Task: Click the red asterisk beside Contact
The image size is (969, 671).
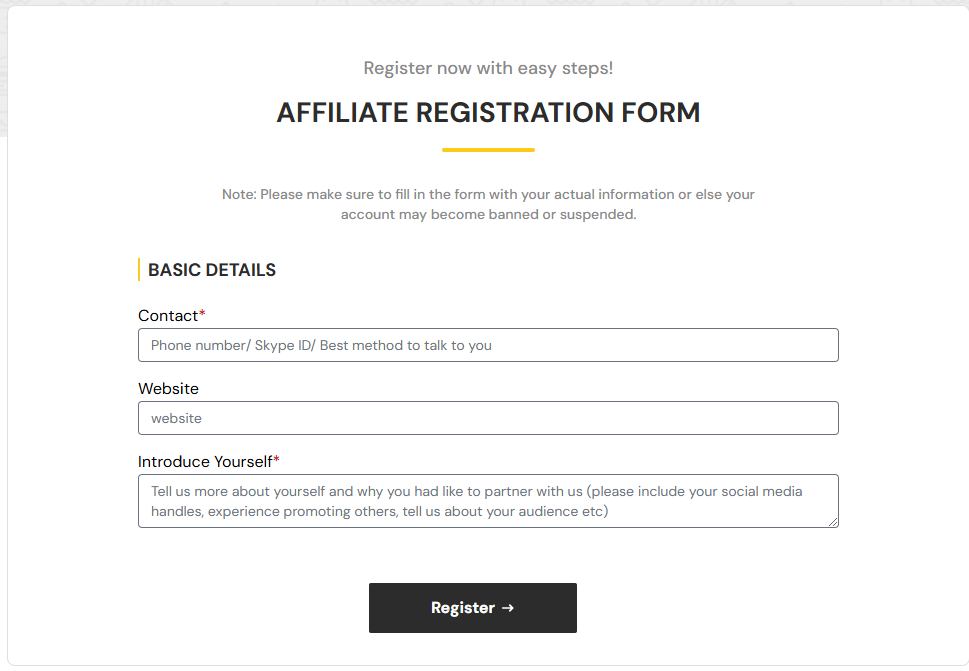Action: (x=202, y=315)
